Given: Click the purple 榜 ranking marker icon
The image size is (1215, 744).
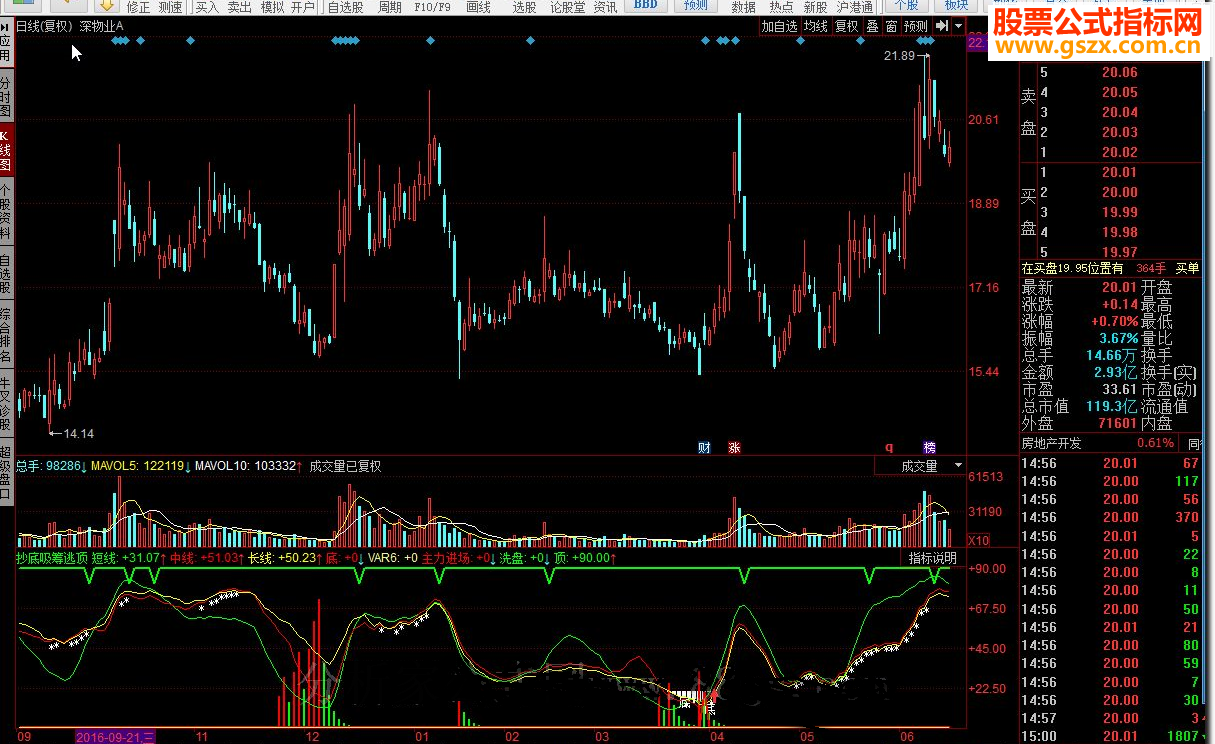Looking at the screenshot, I should coord(929,447).
